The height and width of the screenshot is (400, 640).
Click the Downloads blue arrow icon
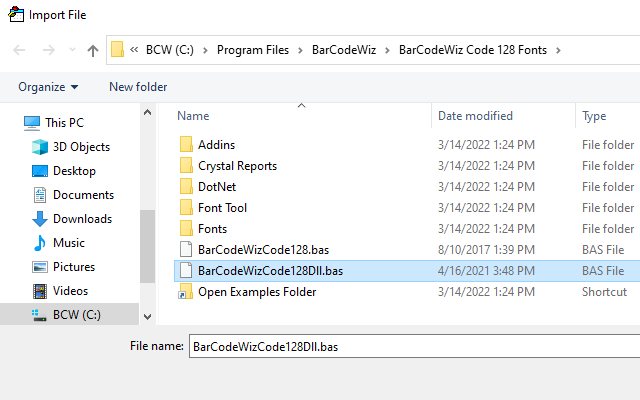40,219
